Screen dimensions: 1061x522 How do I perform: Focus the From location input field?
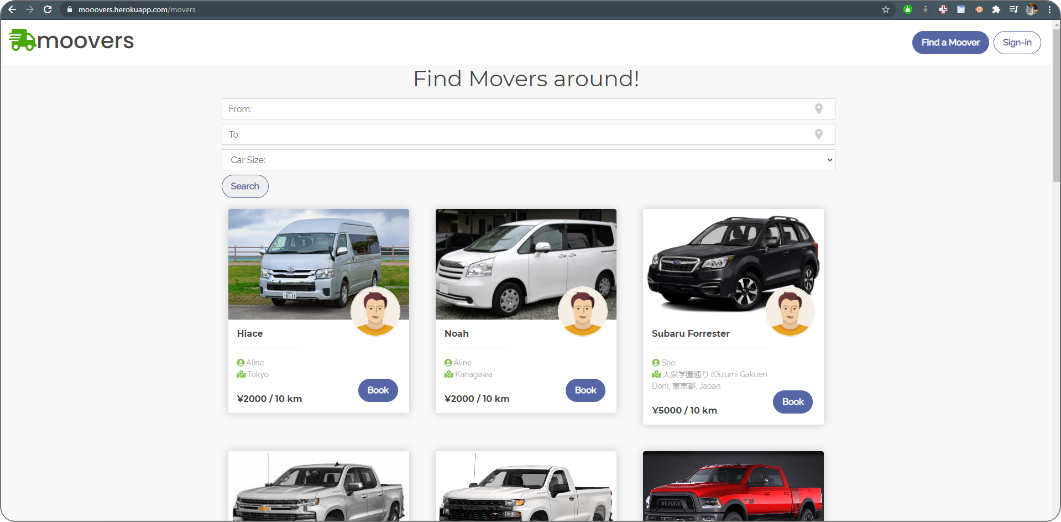(528, 109)
